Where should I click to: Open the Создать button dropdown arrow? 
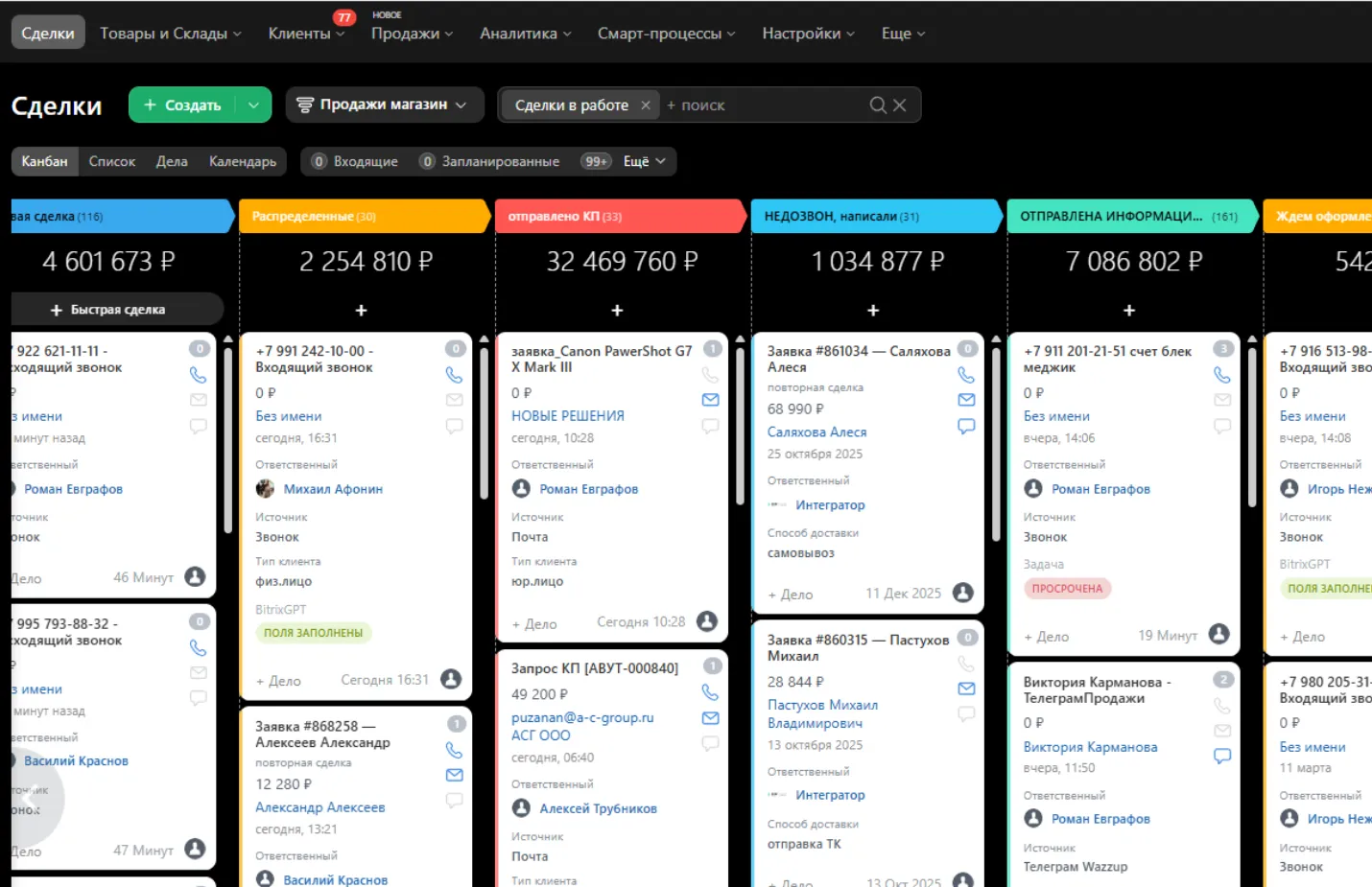tap(253, 105)
